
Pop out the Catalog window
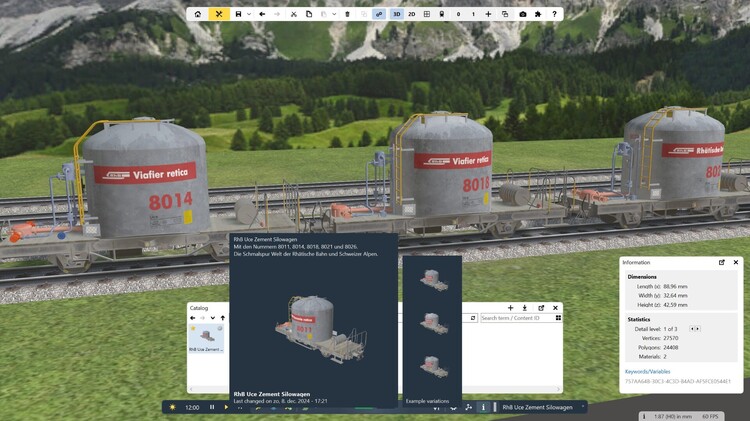pos(541,308)
